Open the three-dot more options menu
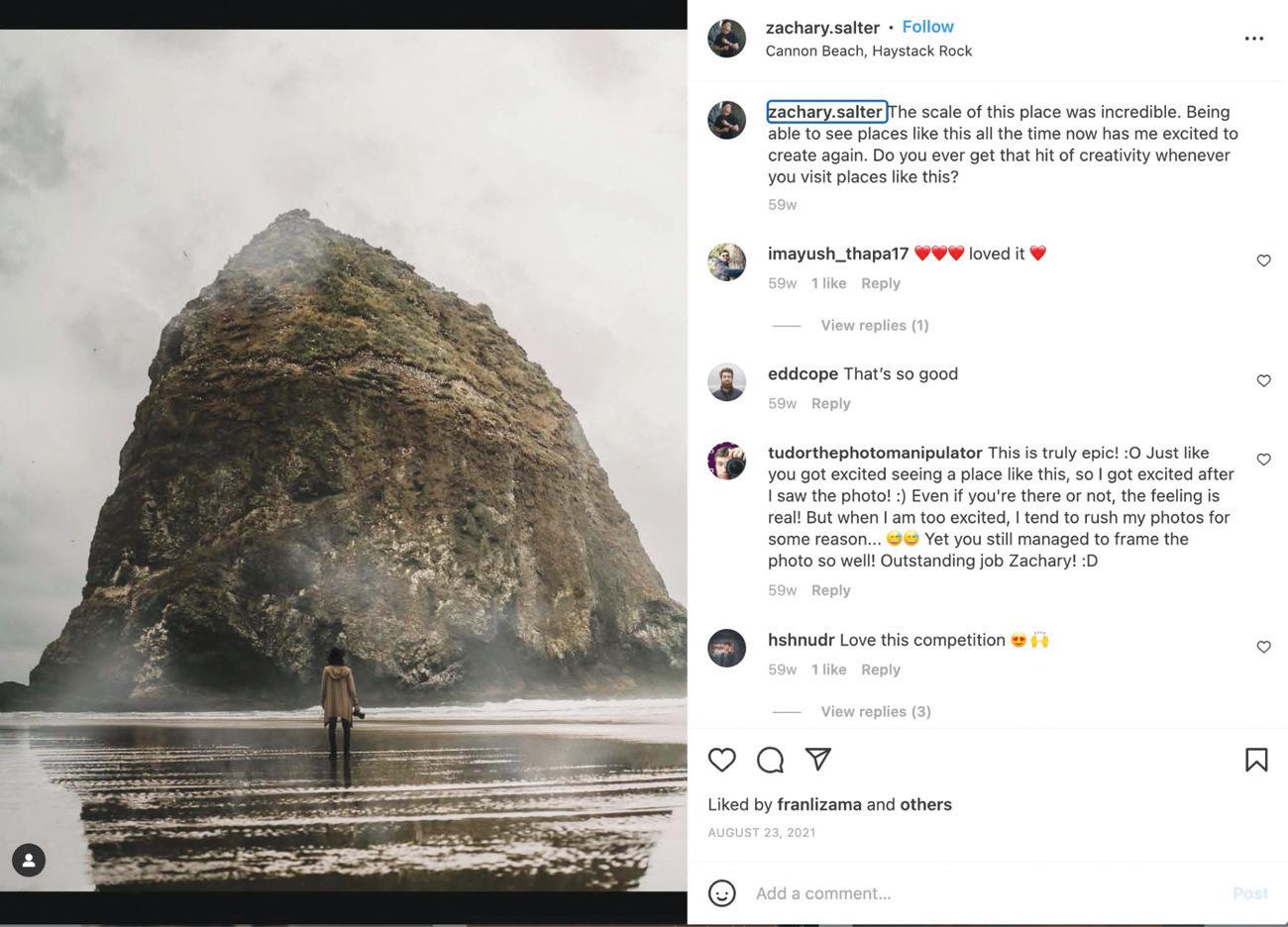The height and width of the screenshot is (927, 1288). (1254, 39)
